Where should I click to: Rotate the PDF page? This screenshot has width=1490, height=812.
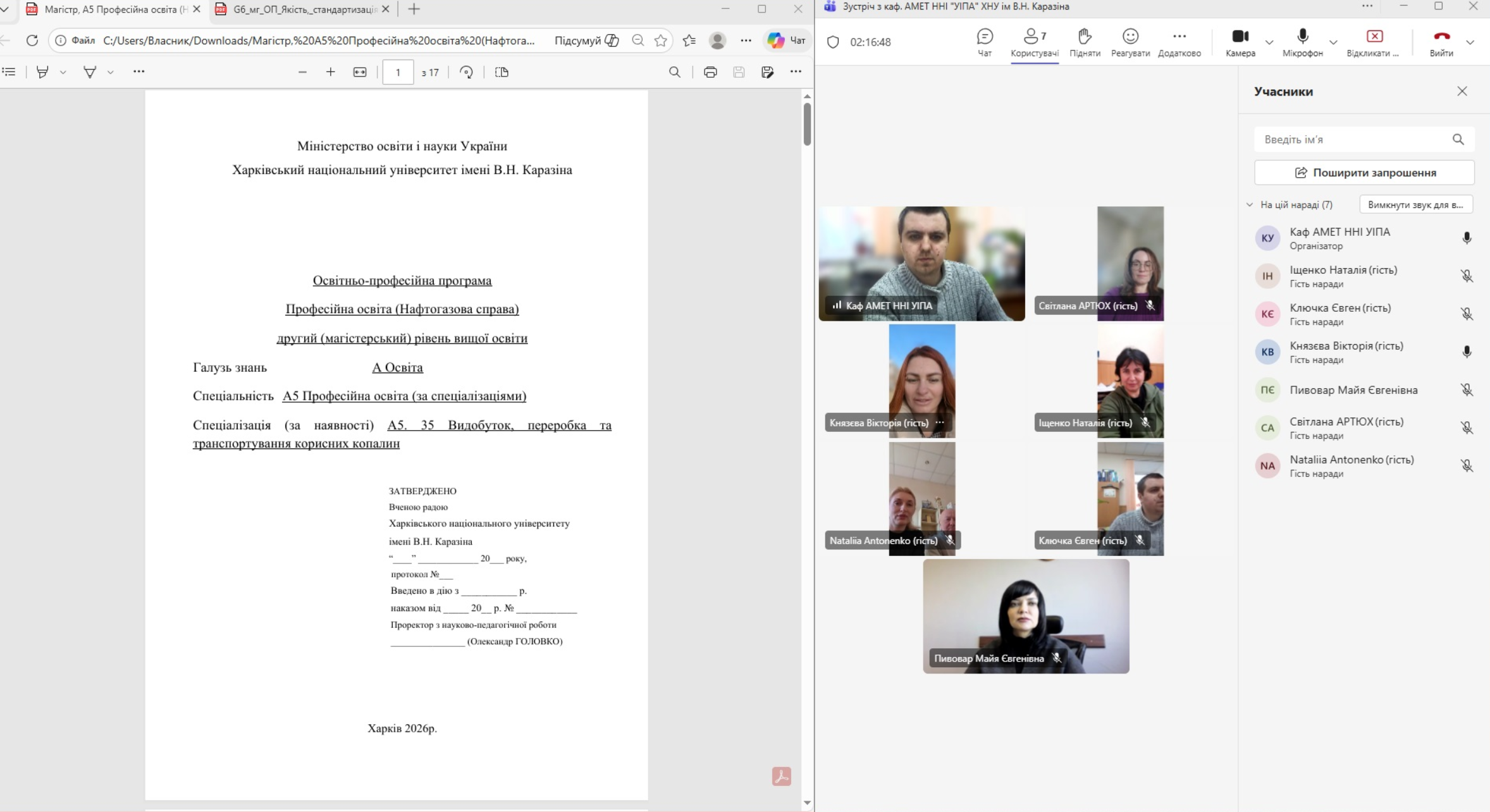pyautogui.click(x=466, y=72)
